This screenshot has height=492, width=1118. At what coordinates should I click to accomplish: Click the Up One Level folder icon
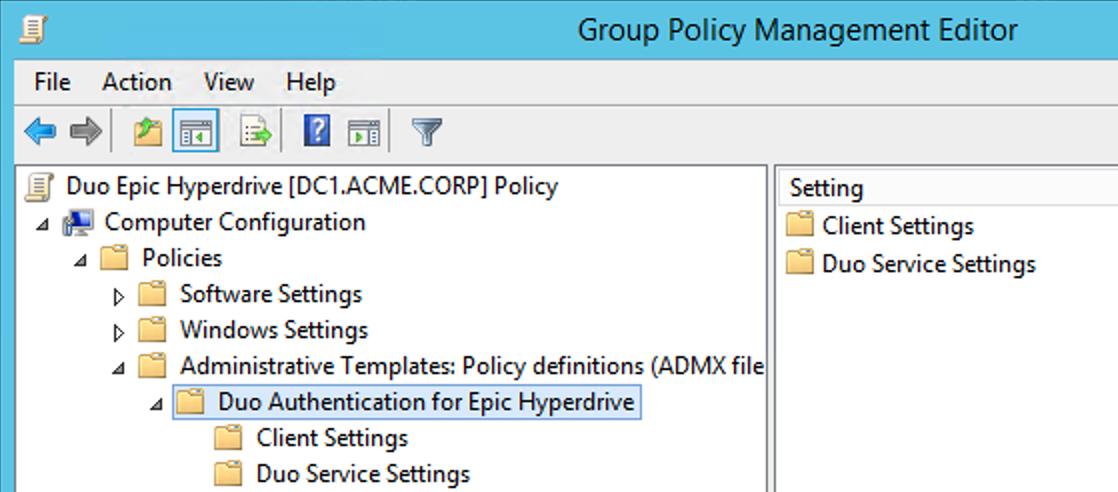click(148, 131)
